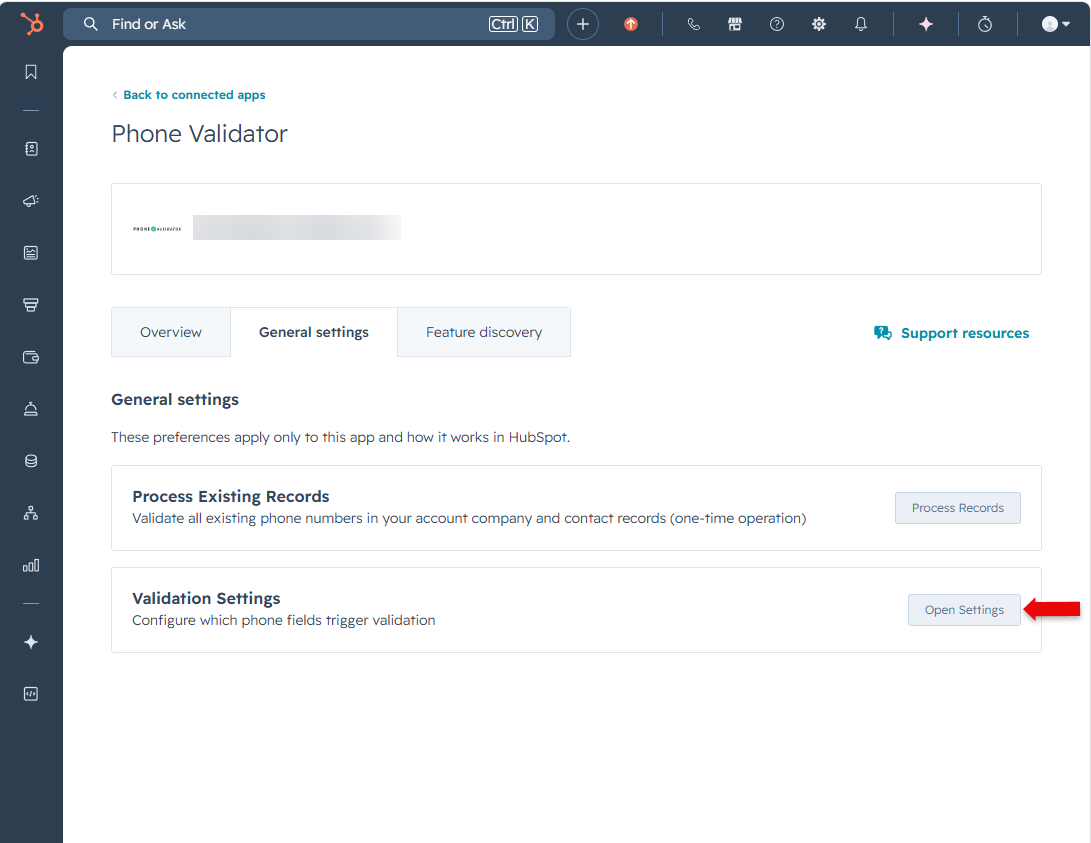Screen dimensions: 1091x843
Task: Click the 'Validation Settings' heading
Action: click(206, 598)
